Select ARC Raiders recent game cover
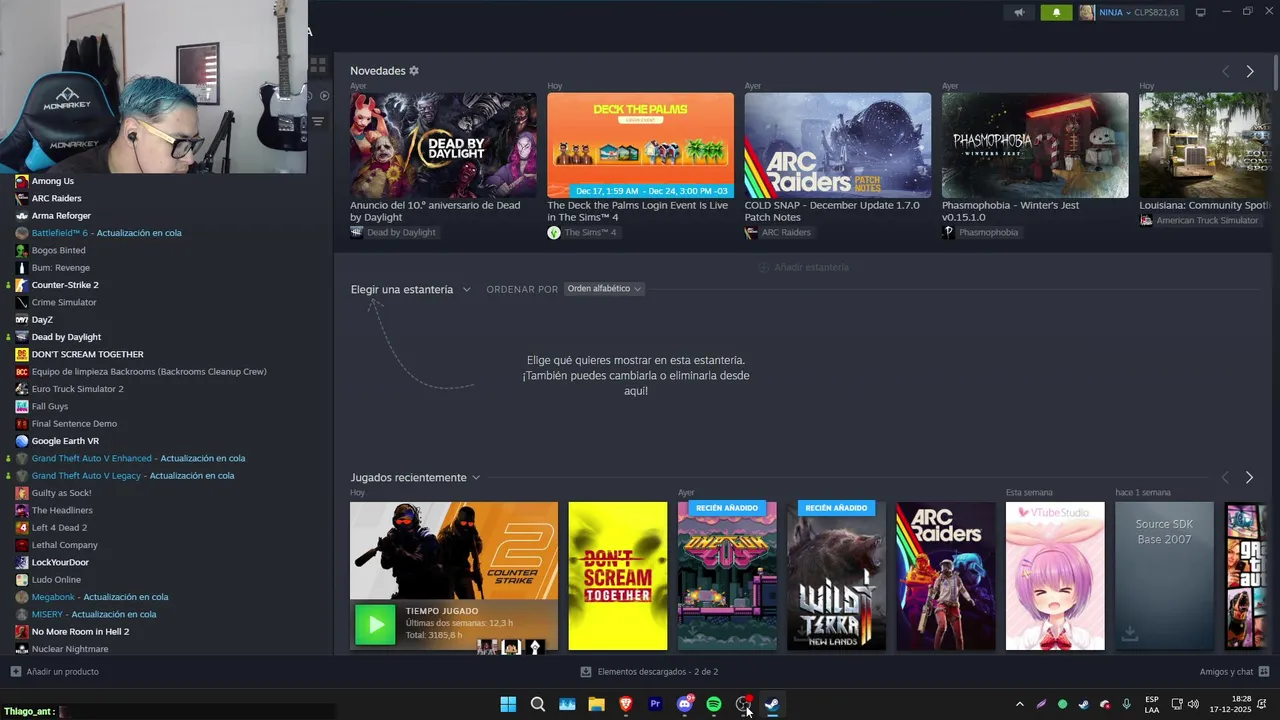Screen dimensions: 1280x720 946,576
